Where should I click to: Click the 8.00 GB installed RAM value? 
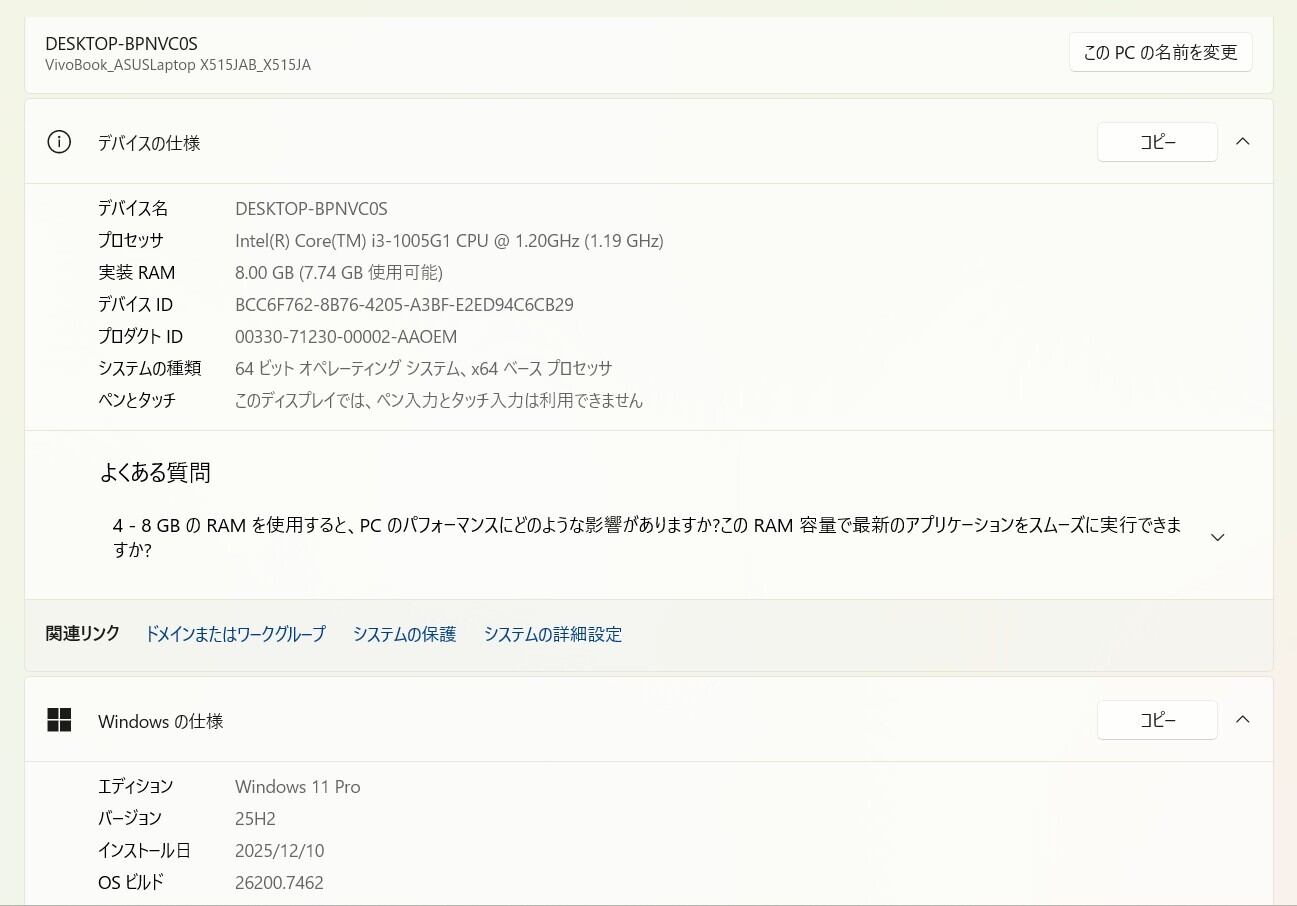tap(339, 273)
